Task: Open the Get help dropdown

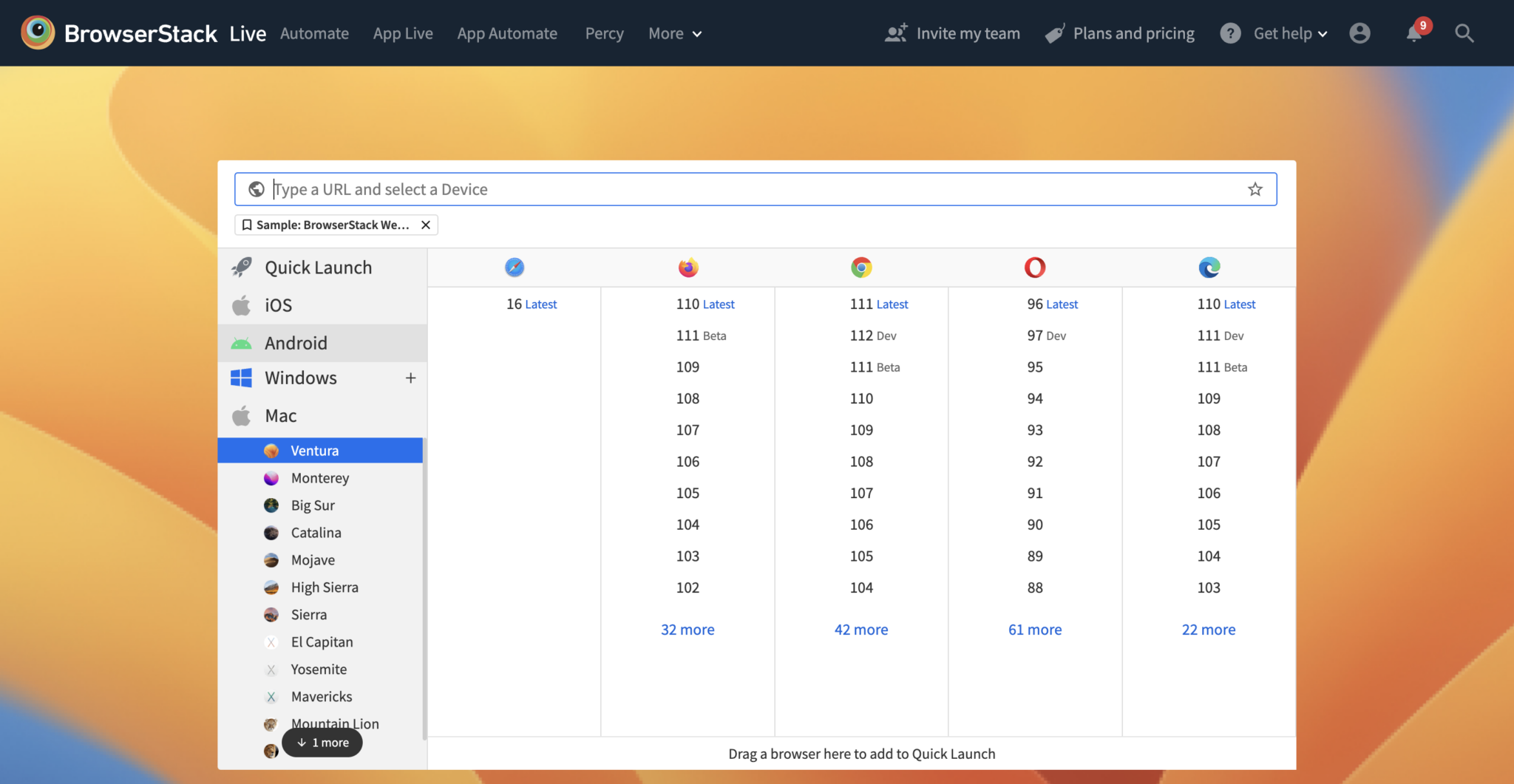Action: [1290, 33]
